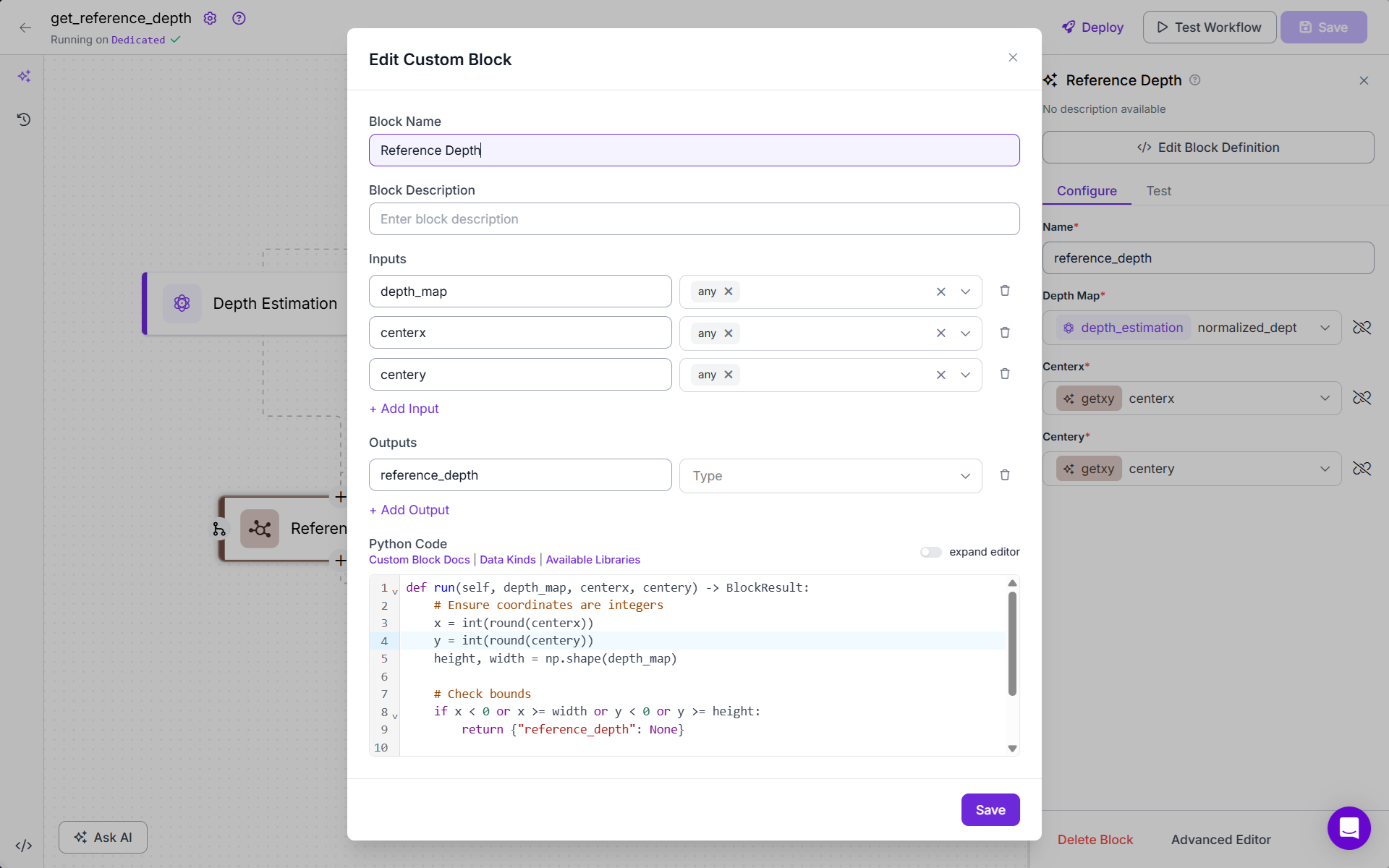1389x868 pixels.
Task: Delete the centery input row
Action: pyautogui.click(x=1005, y=374)
